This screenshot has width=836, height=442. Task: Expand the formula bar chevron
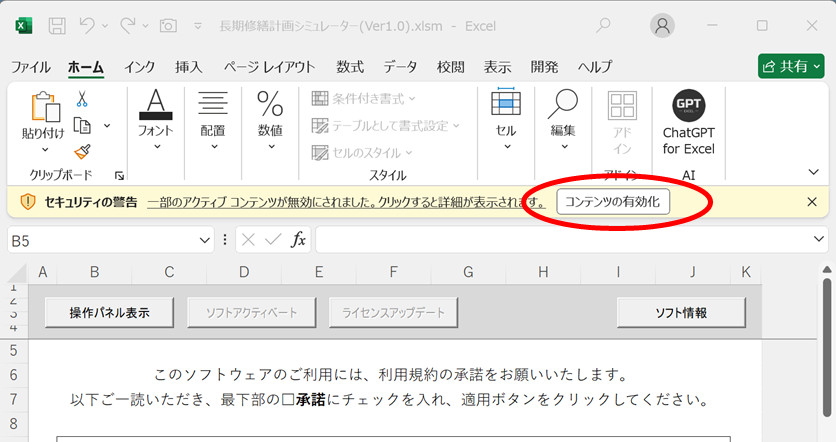pyautogui.click(x=819, y=240)
